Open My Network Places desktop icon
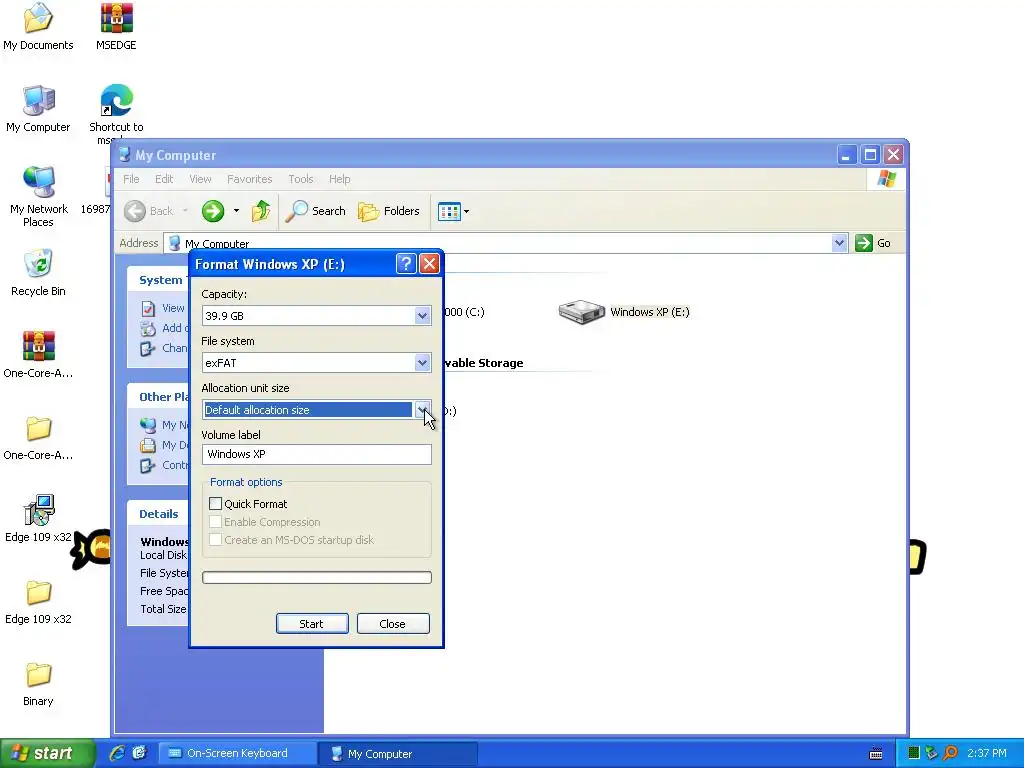Screen dimensions: 1024x768 click(39, 197)
